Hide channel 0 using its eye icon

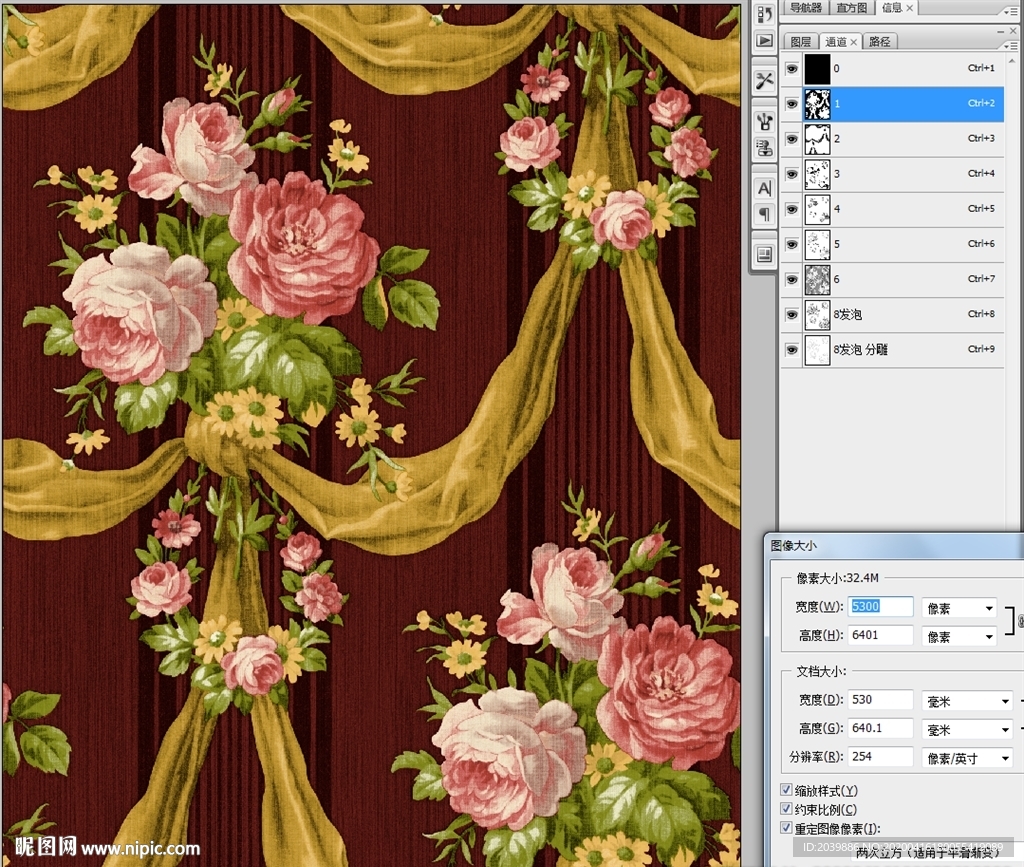[x=792, y=68]
